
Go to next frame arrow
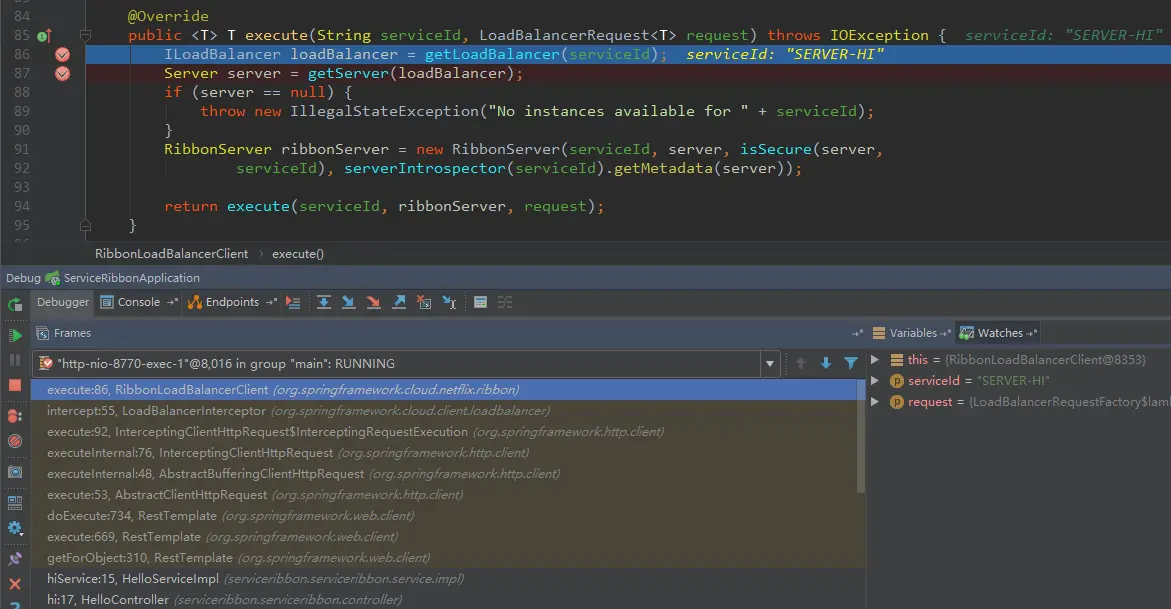coord(826,364)
